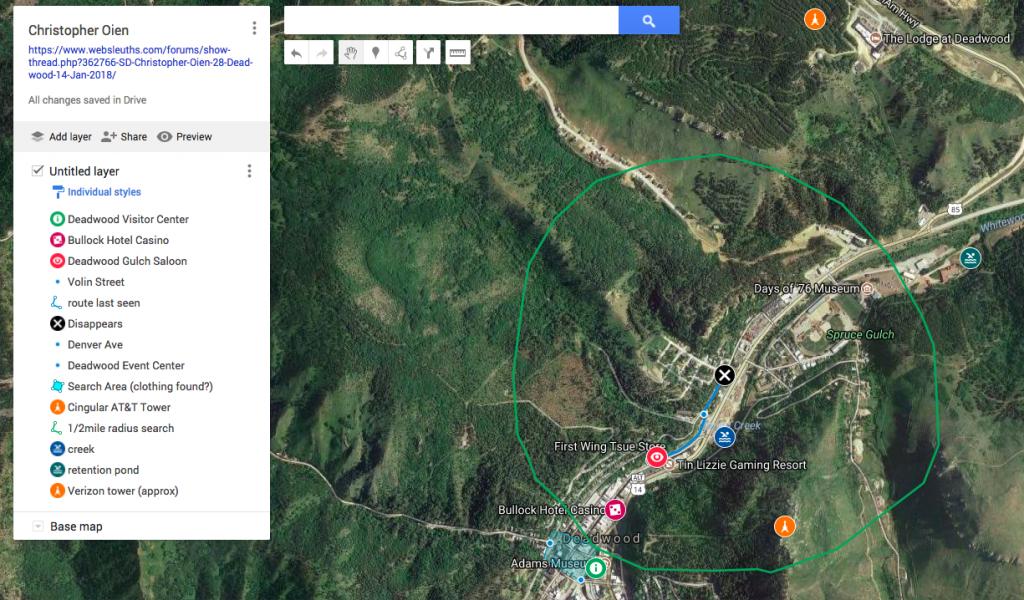The image size is (1024, 600).
Task: Pick the ruler measure distances tool
Action: click(458, 53)
